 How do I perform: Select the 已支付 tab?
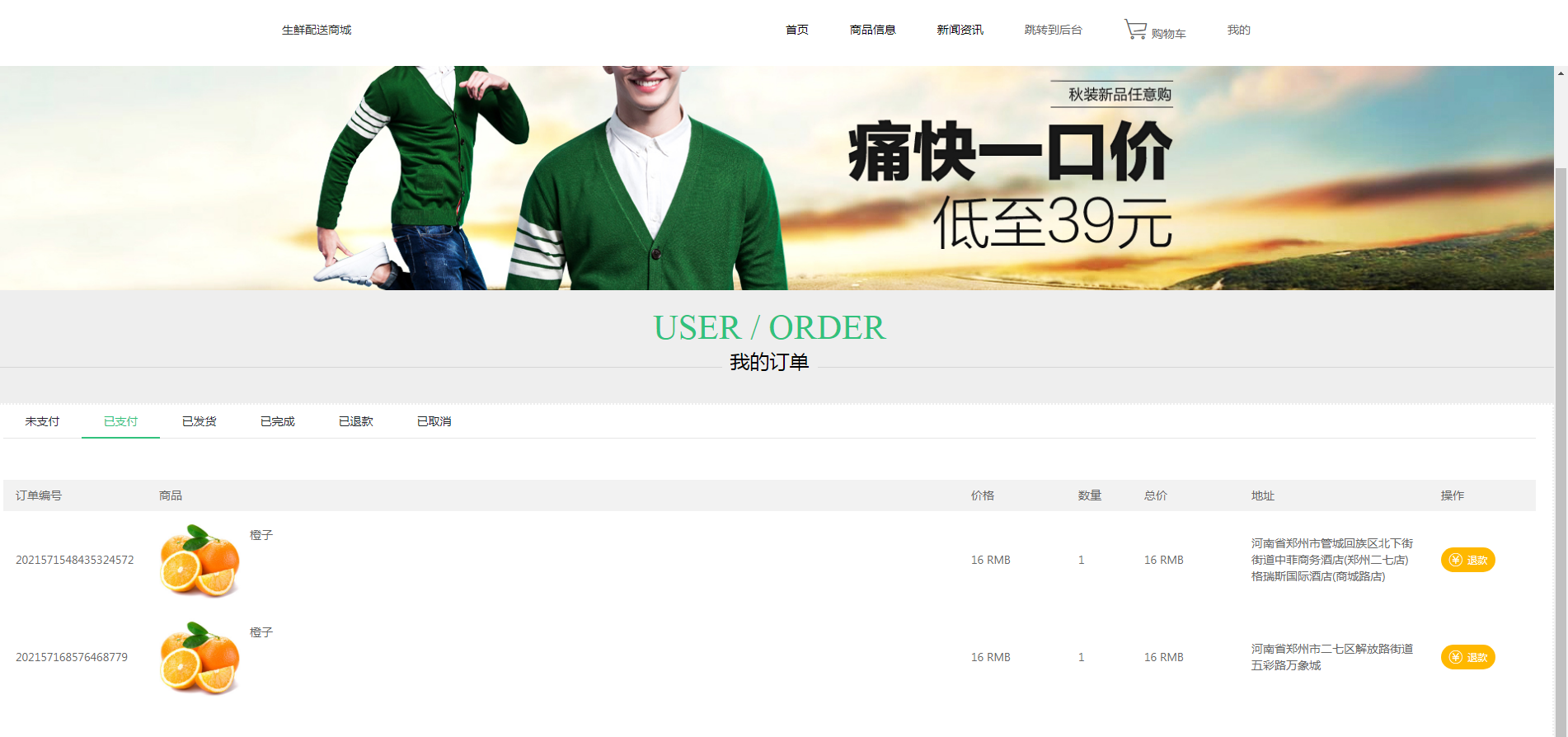[x=120, y=421]
